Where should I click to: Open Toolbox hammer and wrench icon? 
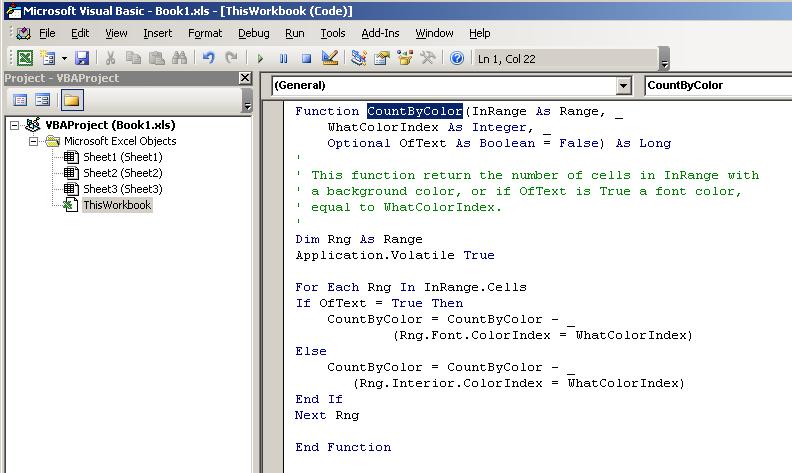point(428,58)
